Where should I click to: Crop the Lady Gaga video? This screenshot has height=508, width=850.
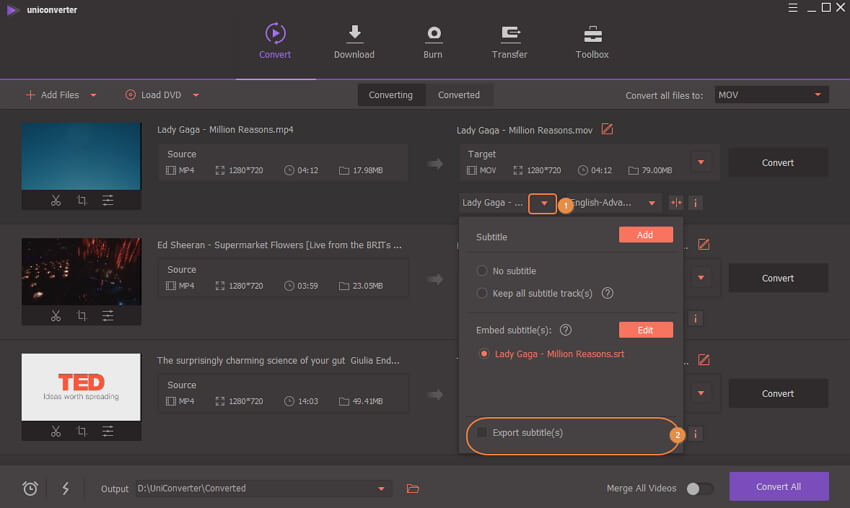pos(81,201)
